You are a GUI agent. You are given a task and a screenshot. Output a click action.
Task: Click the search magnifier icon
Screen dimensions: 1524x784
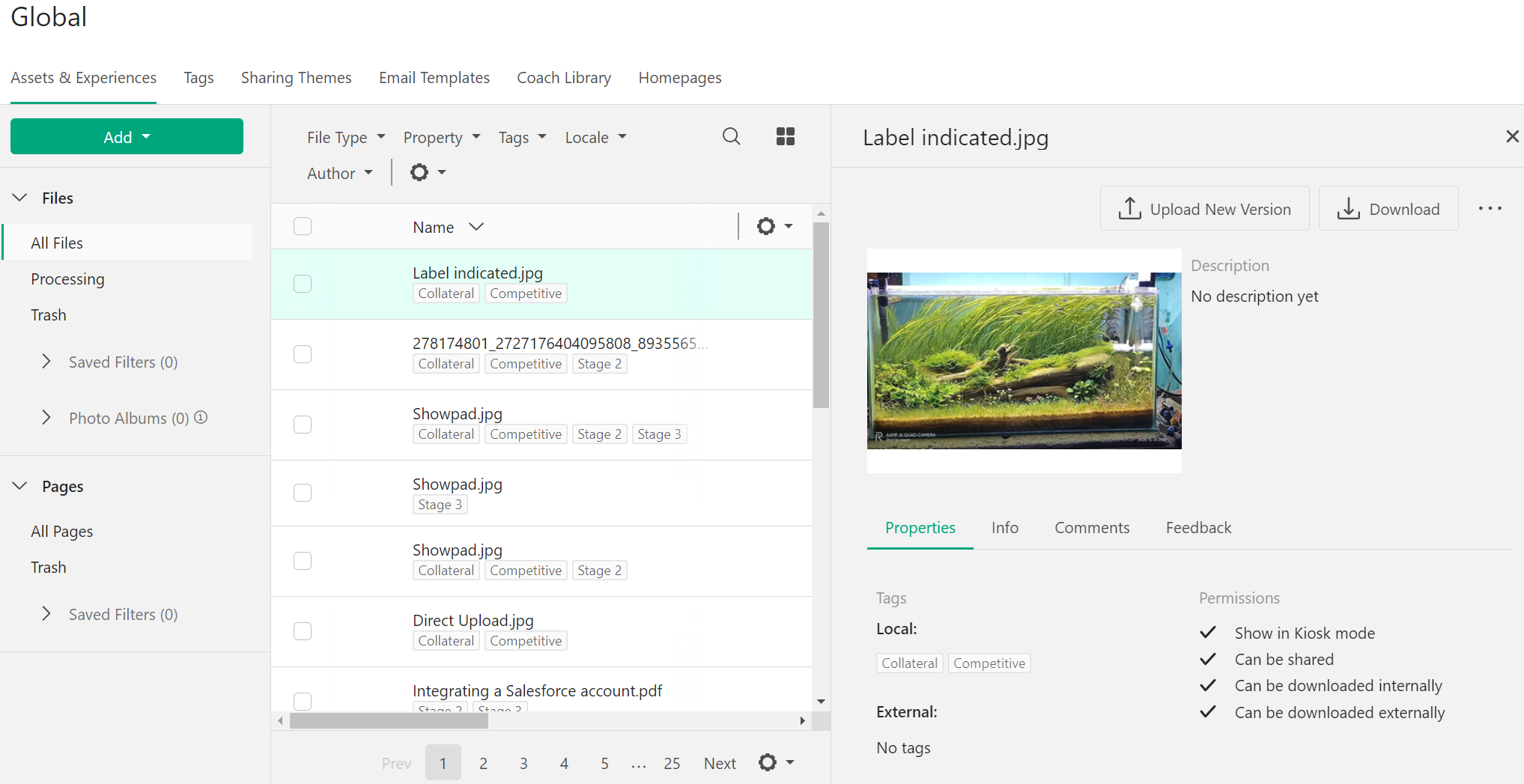tap(731, 136)
